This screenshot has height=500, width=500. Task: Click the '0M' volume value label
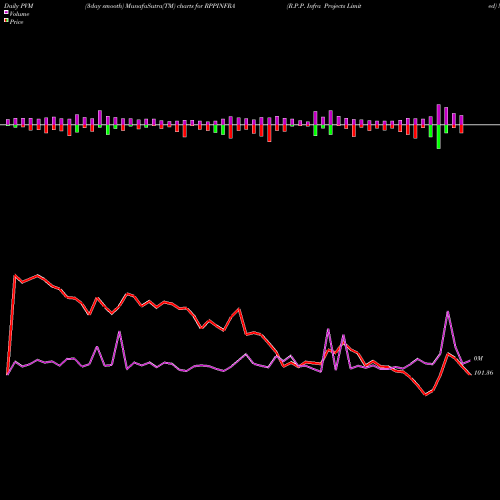click(478, 358)
